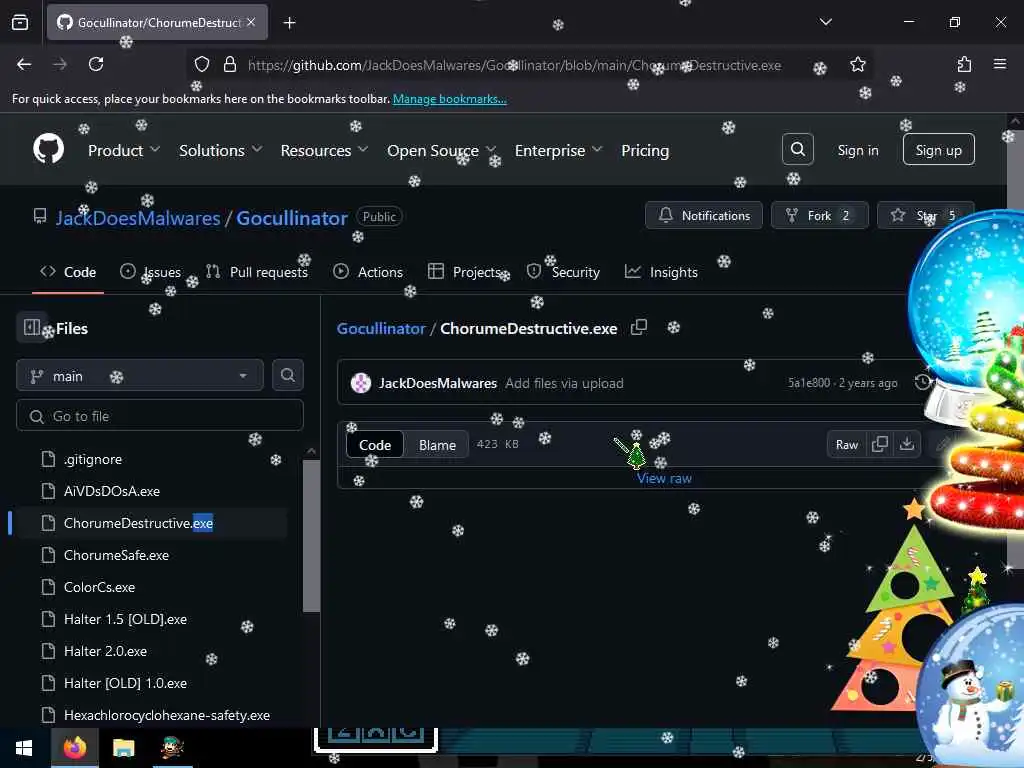Open the Firefox hamburger menu

coord(999,64)
